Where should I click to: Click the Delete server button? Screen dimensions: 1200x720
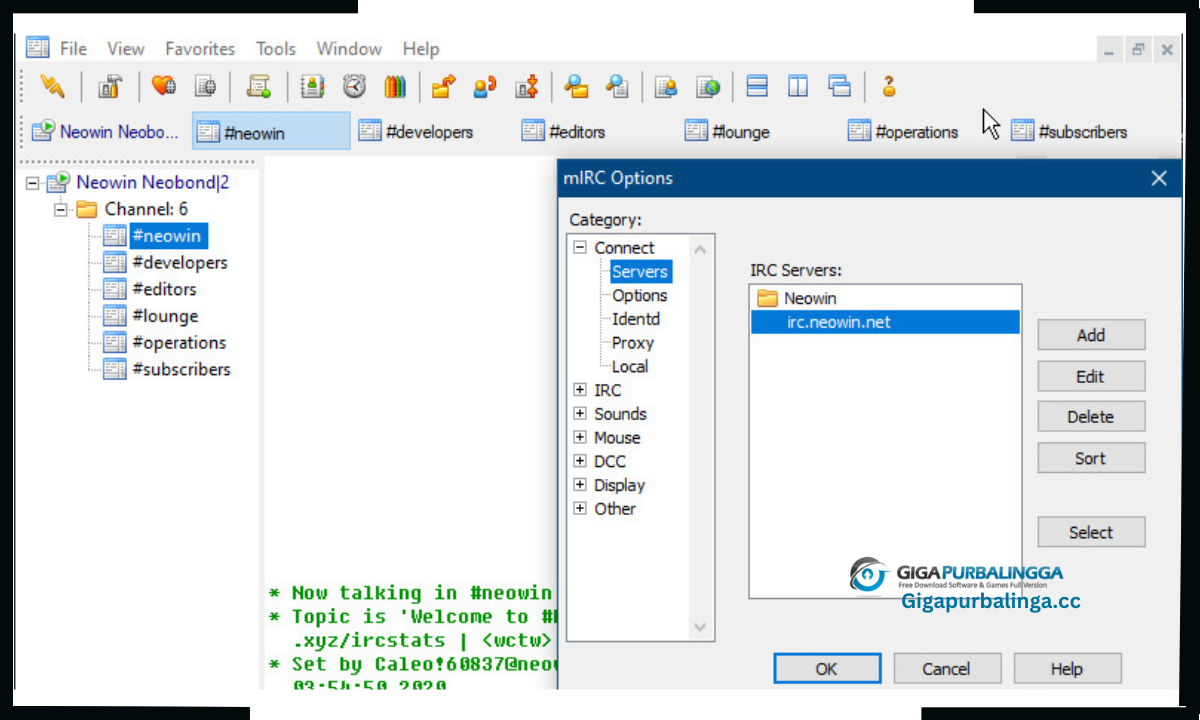coord(1091,417)
